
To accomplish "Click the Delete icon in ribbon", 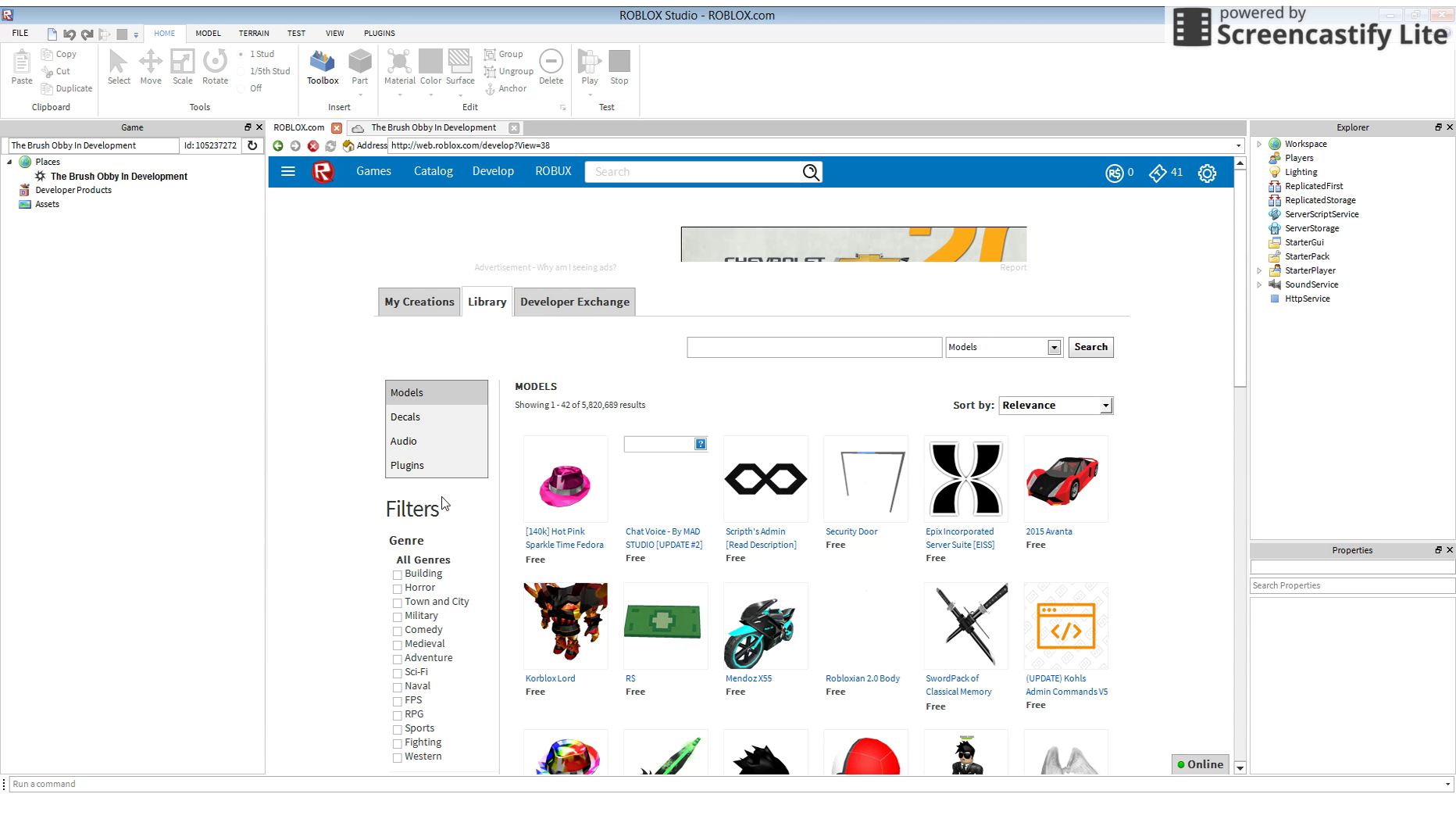I will 551,67.
